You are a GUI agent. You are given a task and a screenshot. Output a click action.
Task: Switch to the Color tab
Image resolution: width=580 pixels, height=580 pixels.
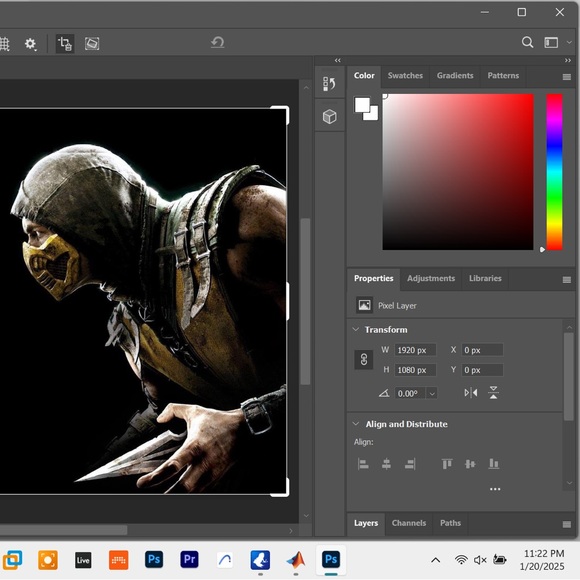(x=364, y=75)
